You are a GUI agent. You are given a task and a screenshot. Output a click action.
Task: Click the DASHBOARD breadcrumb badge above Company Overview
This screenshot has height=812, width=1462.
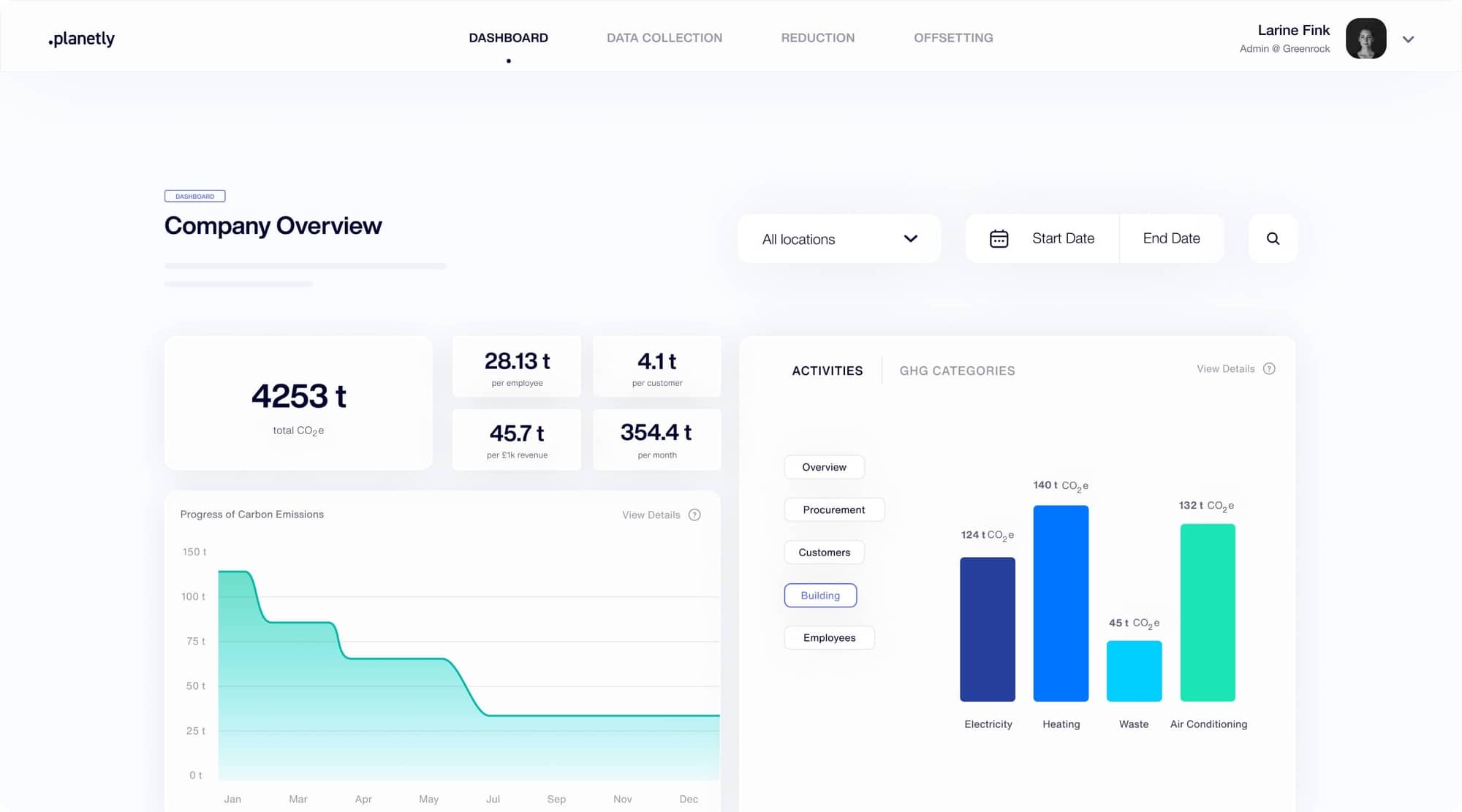pos(194,196)
